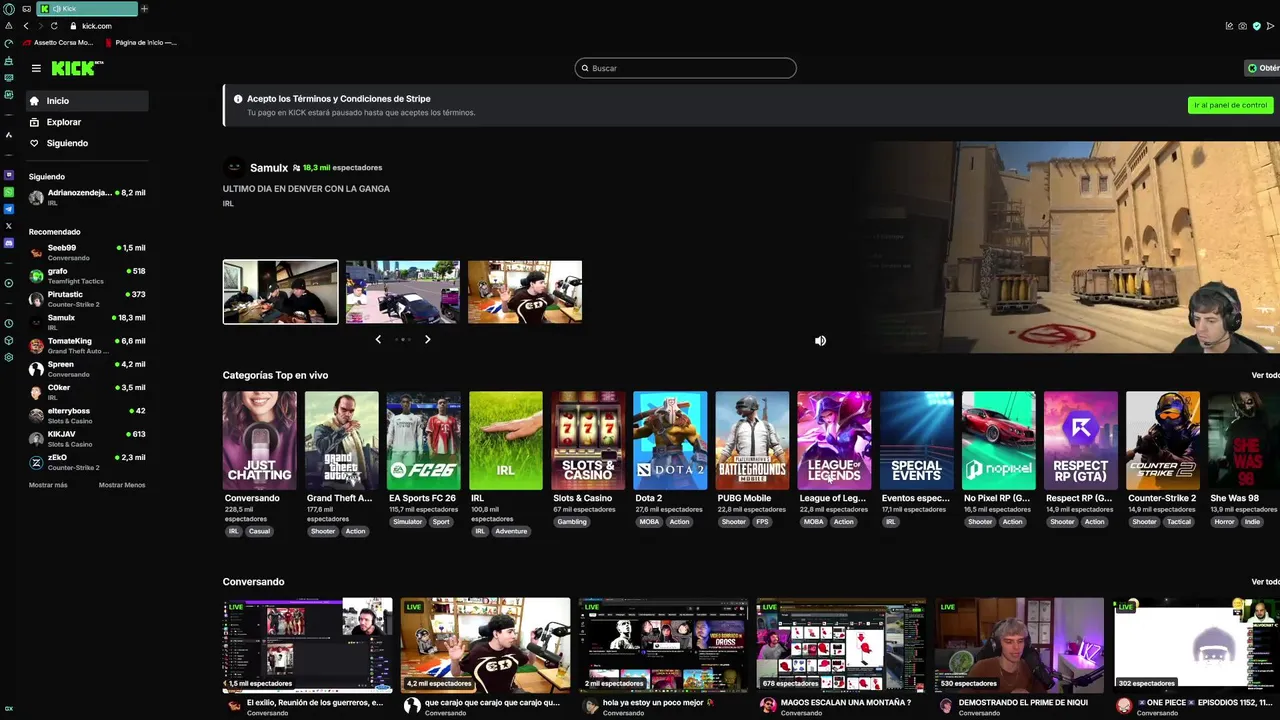
Task: Open recommended channel Seeb99
Action: coord(87,252)
